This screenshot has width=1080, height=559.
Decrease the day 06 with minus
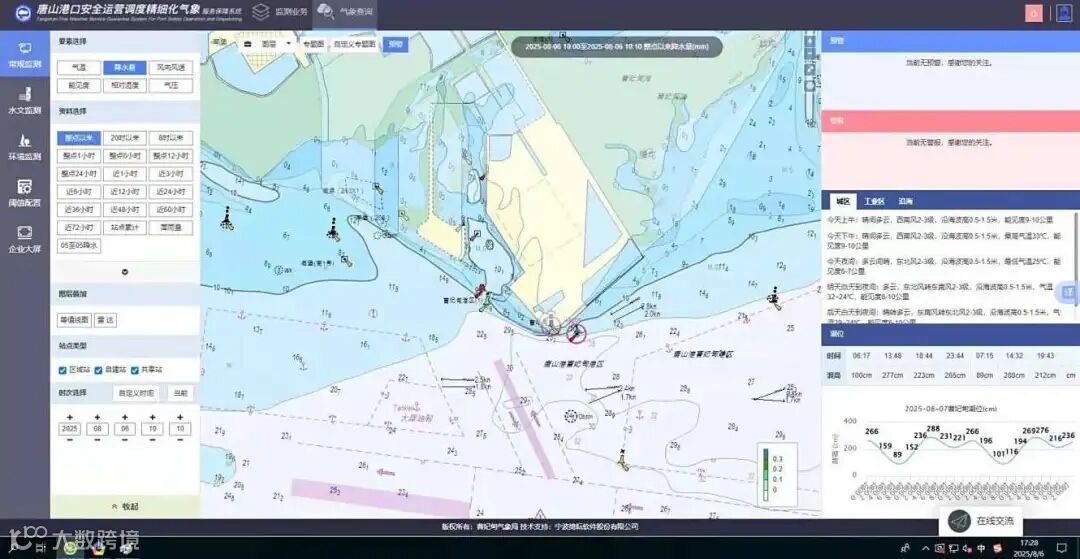pos(125,440)
